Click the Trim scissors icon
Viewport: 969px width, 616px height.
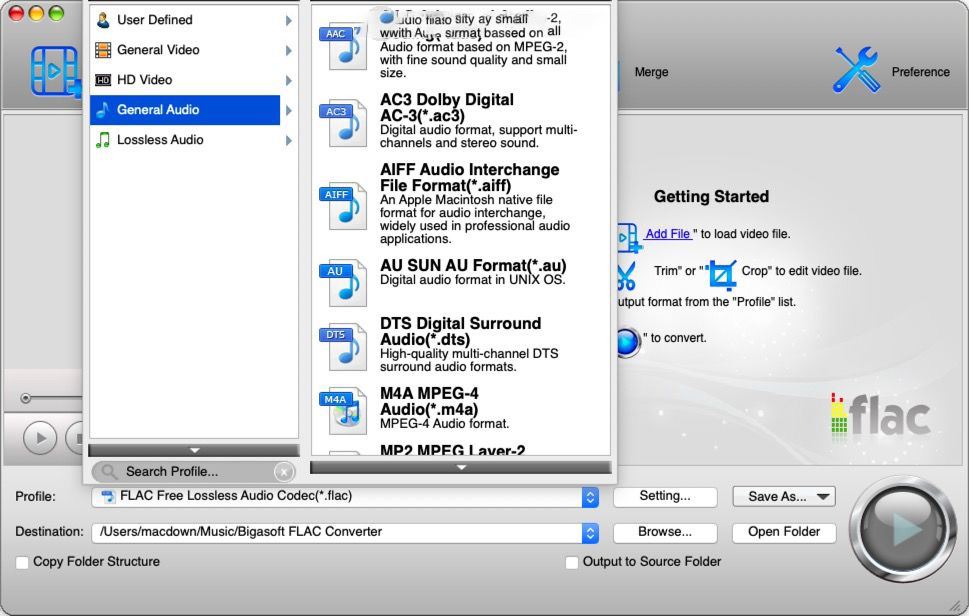pos(626,276)
